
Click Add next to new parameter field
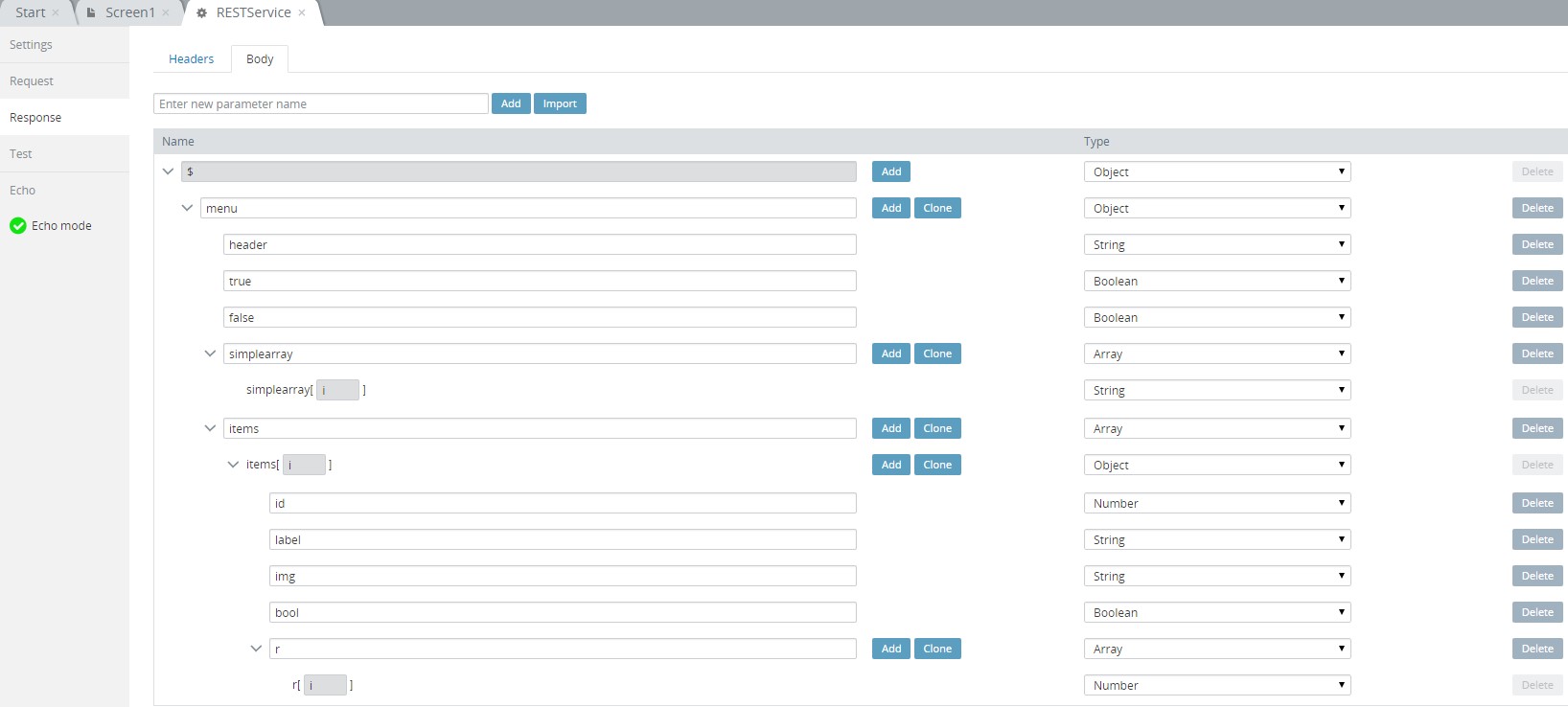511,103
